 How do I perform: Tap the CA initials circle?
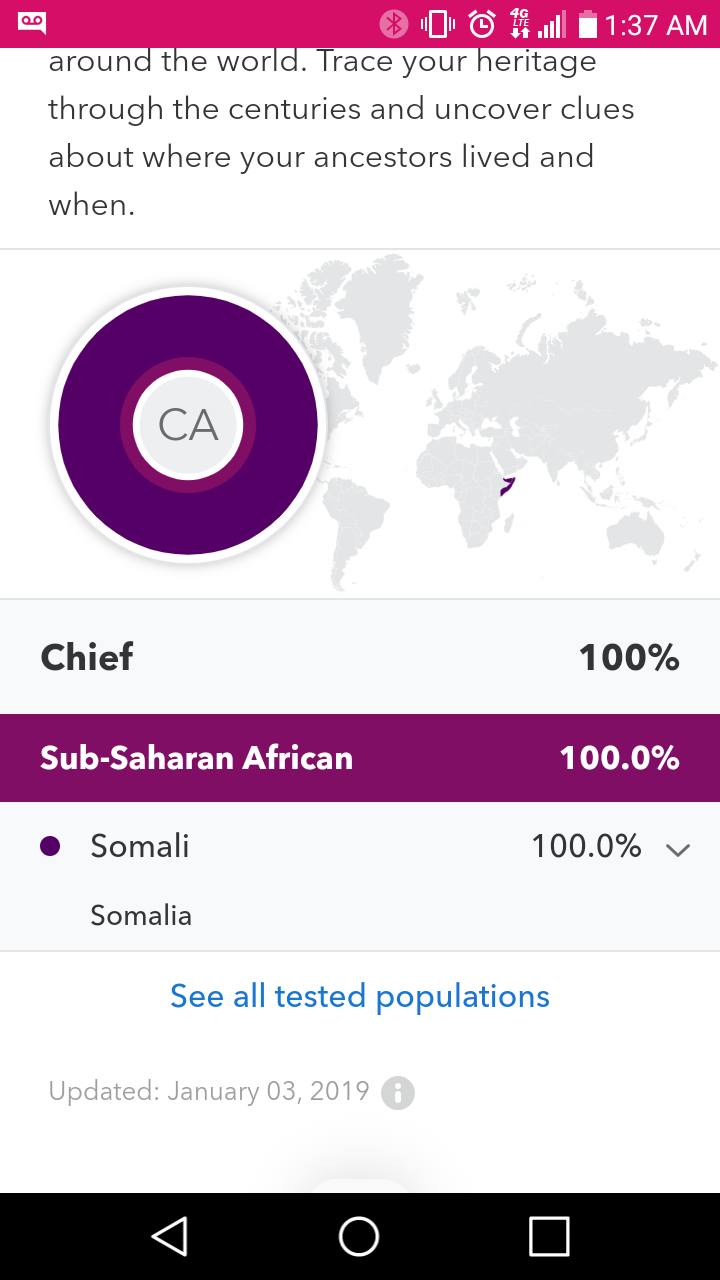(x=188, y=425)
